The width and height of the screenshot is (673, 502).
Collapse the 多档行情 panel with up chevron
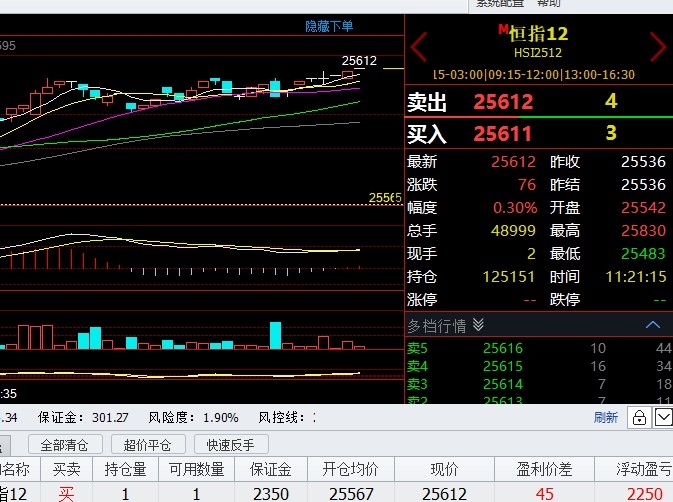click(x=653, y=325)
